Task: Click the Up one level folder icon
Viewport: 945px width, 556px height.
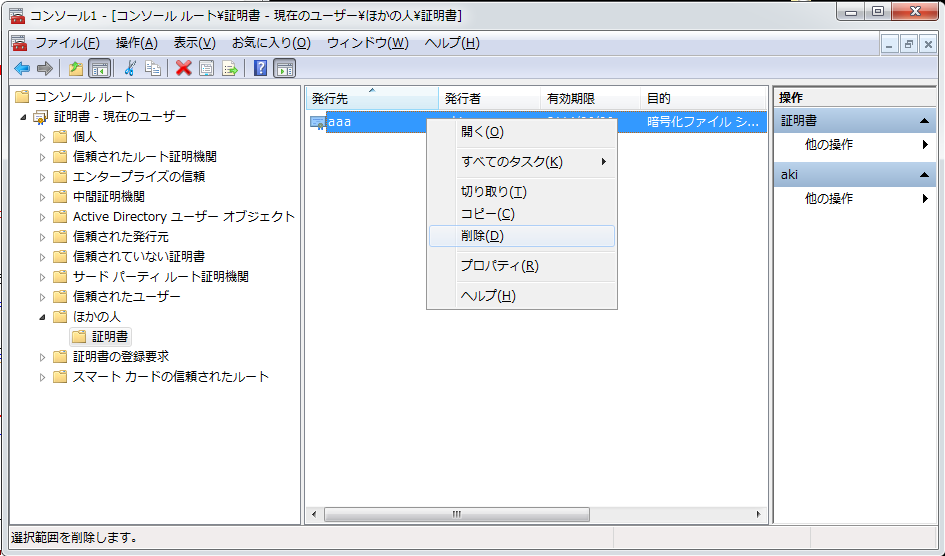Action: click(x=76, y=68)
